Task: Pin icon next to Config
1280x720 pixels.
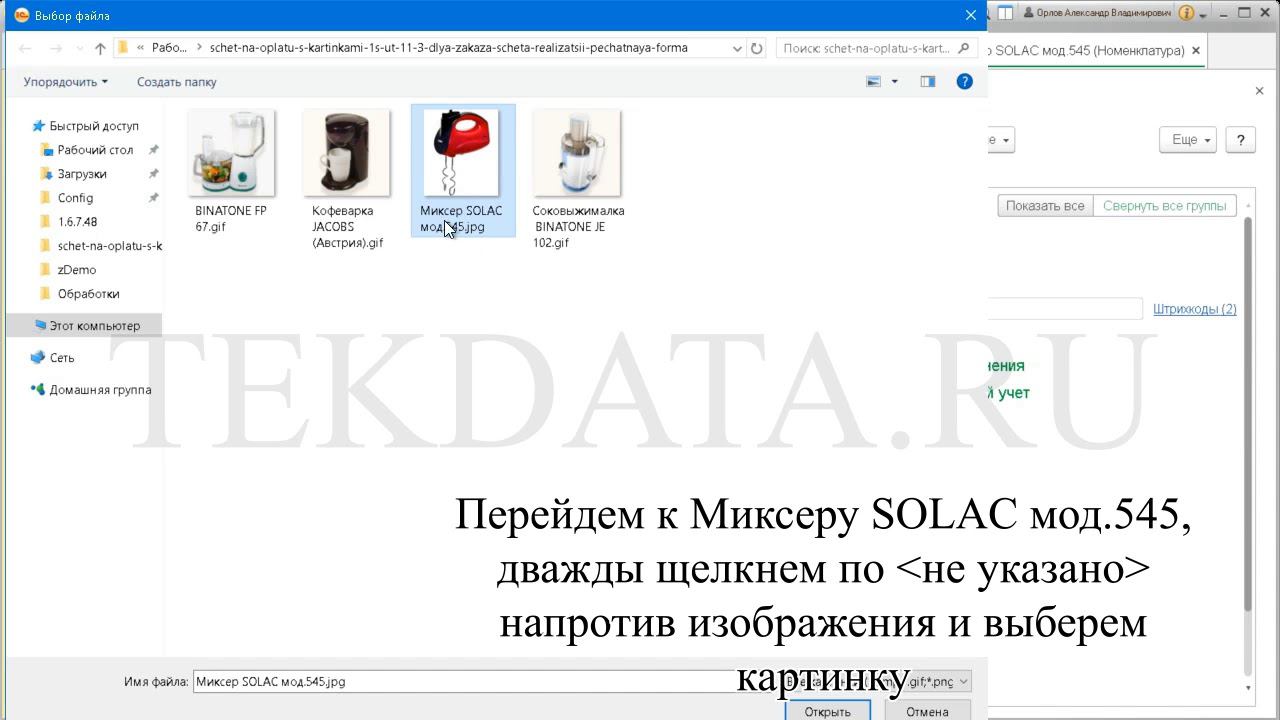Action: coord(153,198)
